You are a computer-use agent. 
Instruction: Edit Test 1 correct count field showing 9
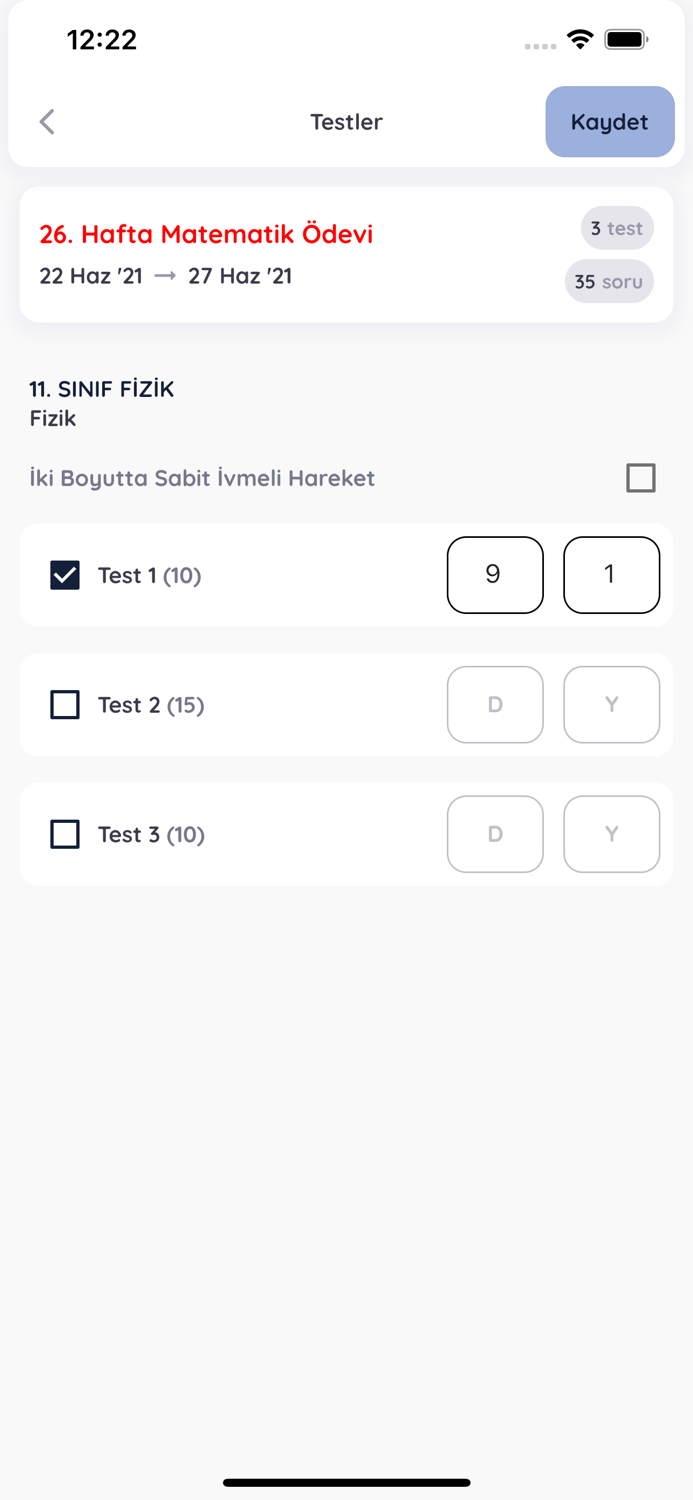pyautogui.click(x=495, y=575)
